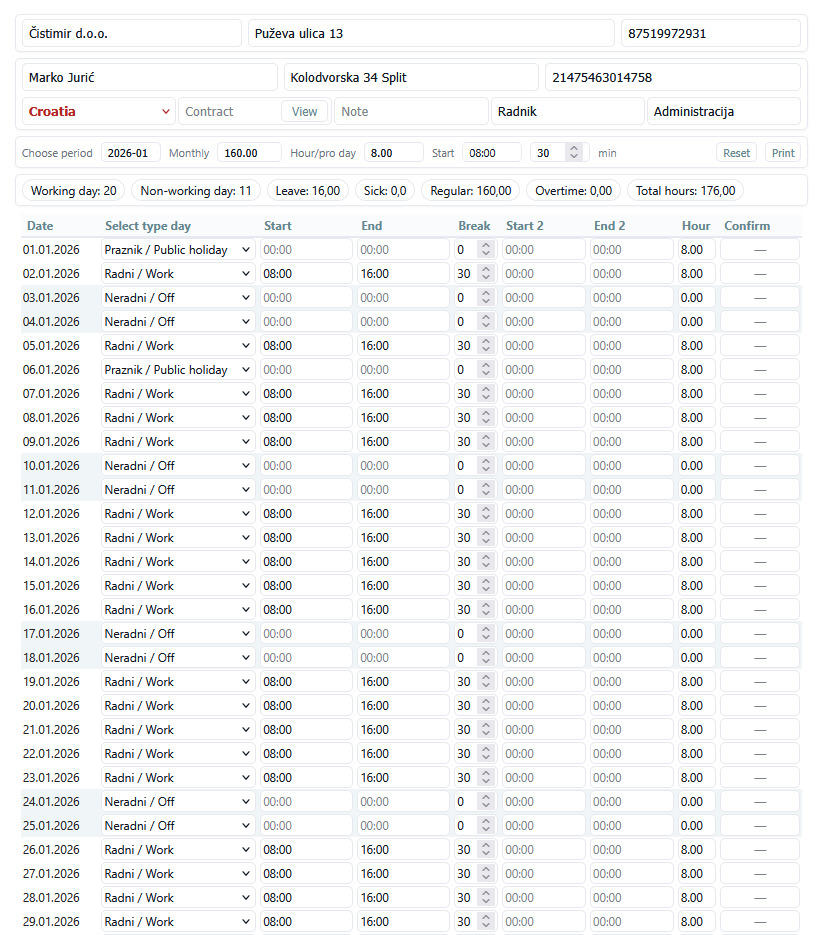Click the Break stepper for 22.01.2026

point(486,754)
